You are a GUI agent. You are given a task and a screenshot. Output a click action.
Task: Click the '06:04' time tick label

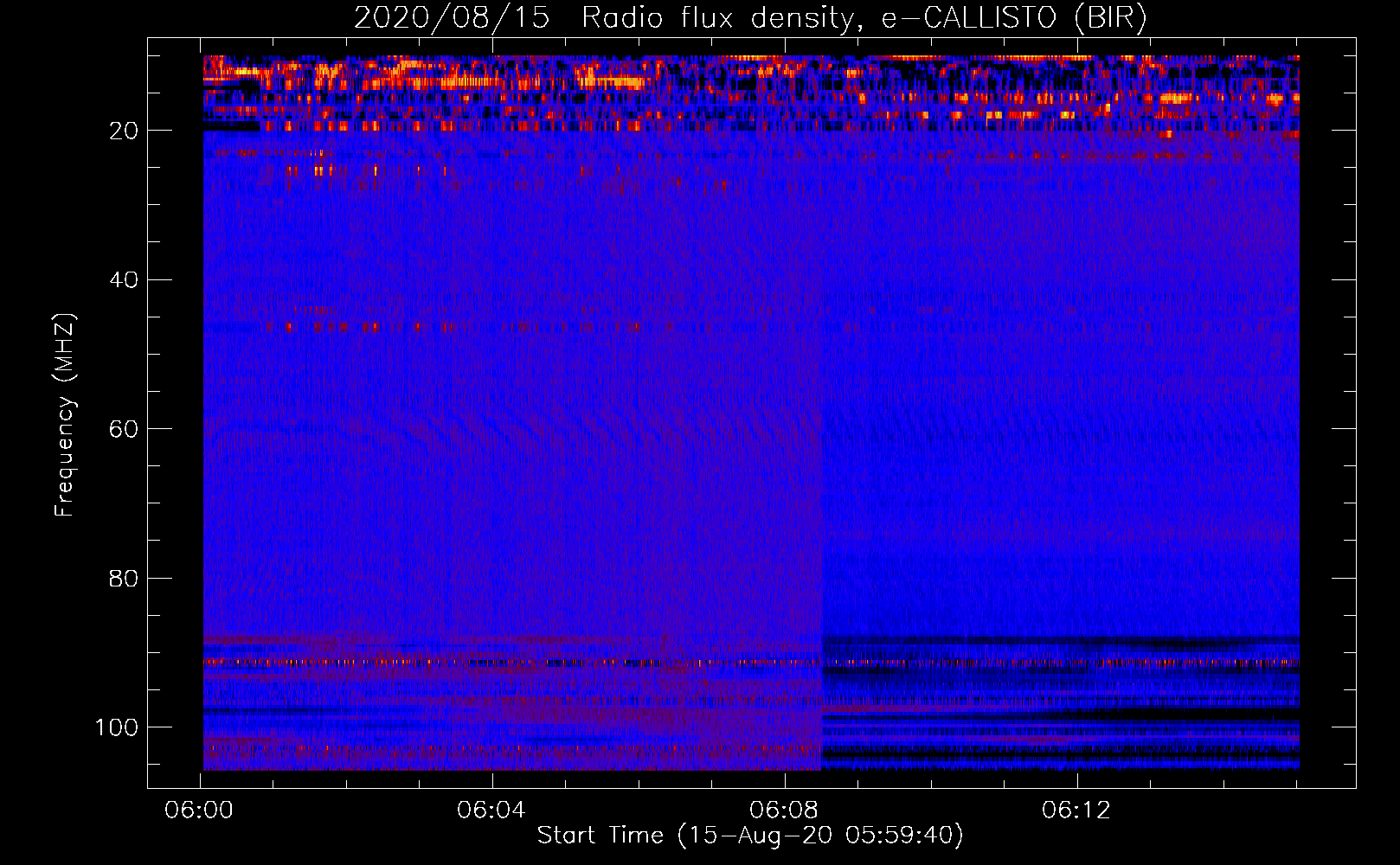point(491,811)
